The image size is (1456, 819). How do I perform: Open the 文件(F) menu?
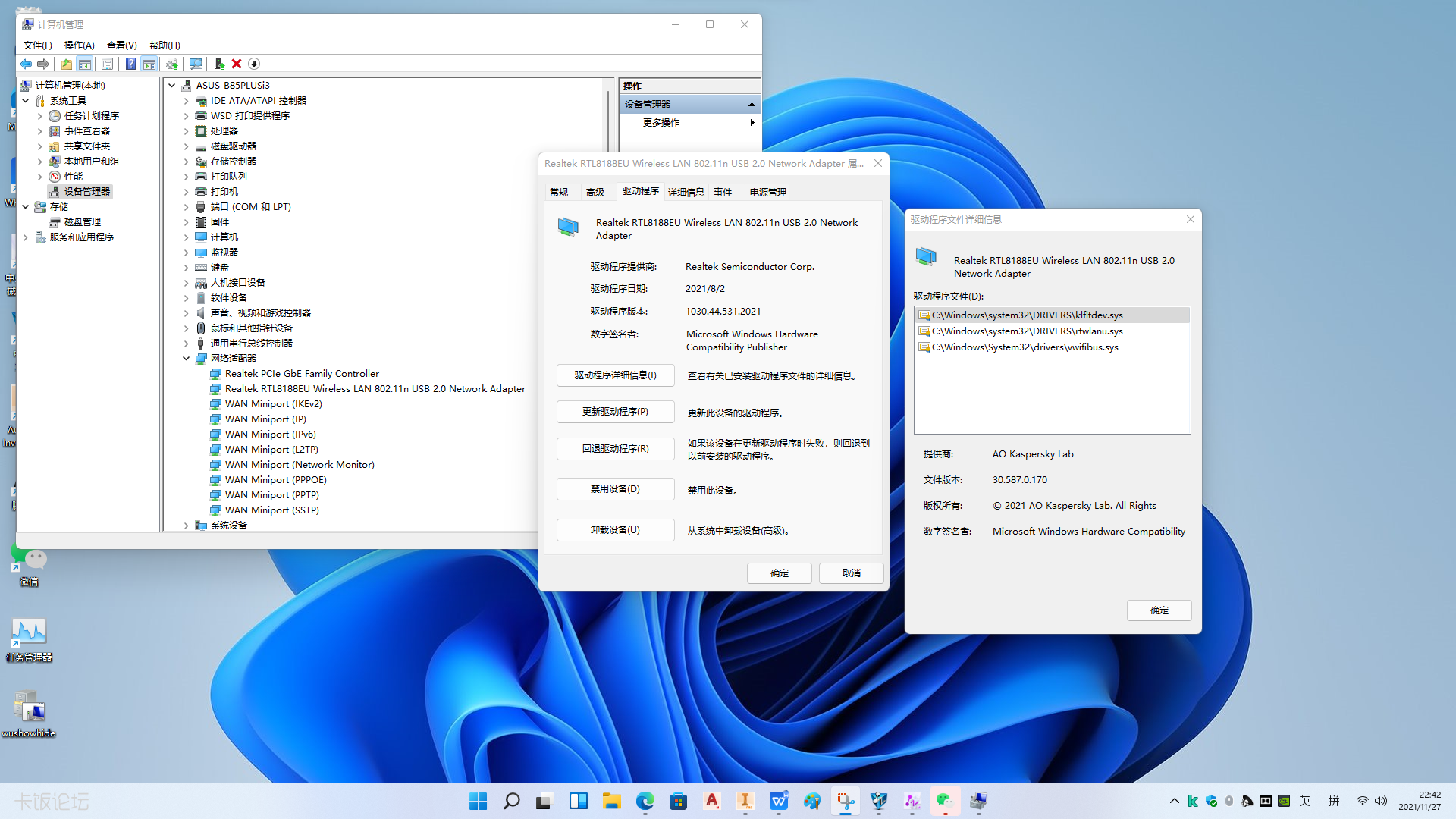38,45
